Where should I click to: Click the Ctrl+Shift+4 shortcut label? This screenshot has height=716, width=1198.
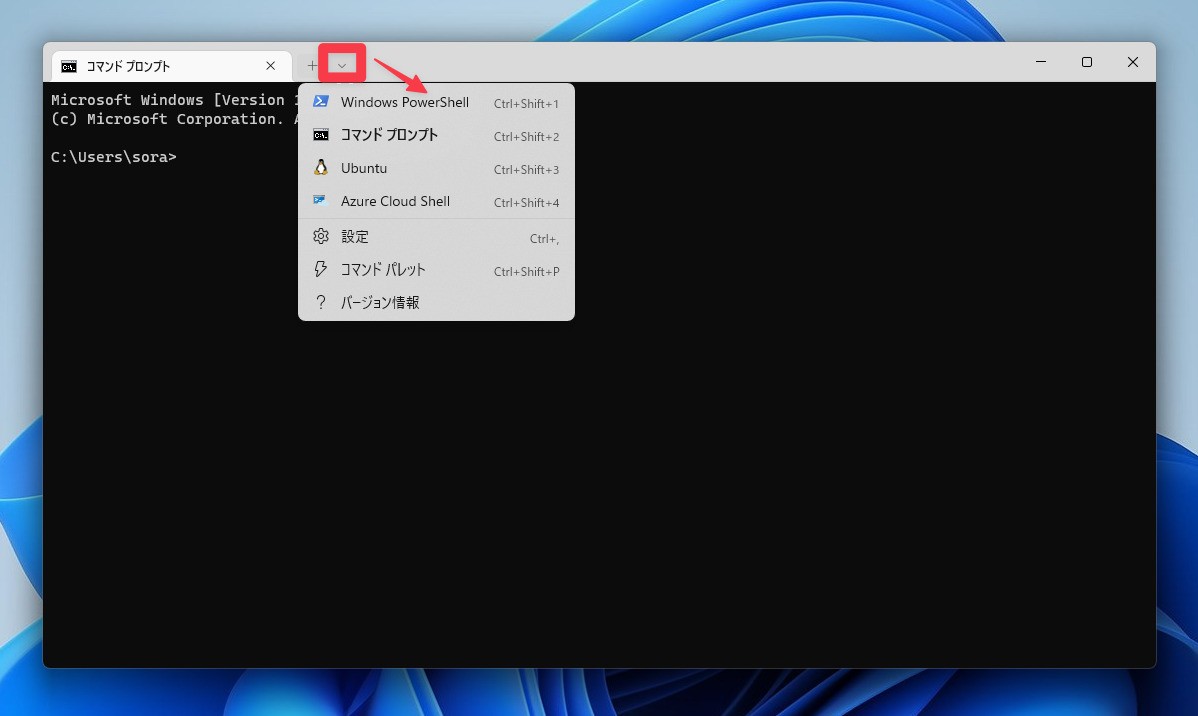[x=526, y=202]
